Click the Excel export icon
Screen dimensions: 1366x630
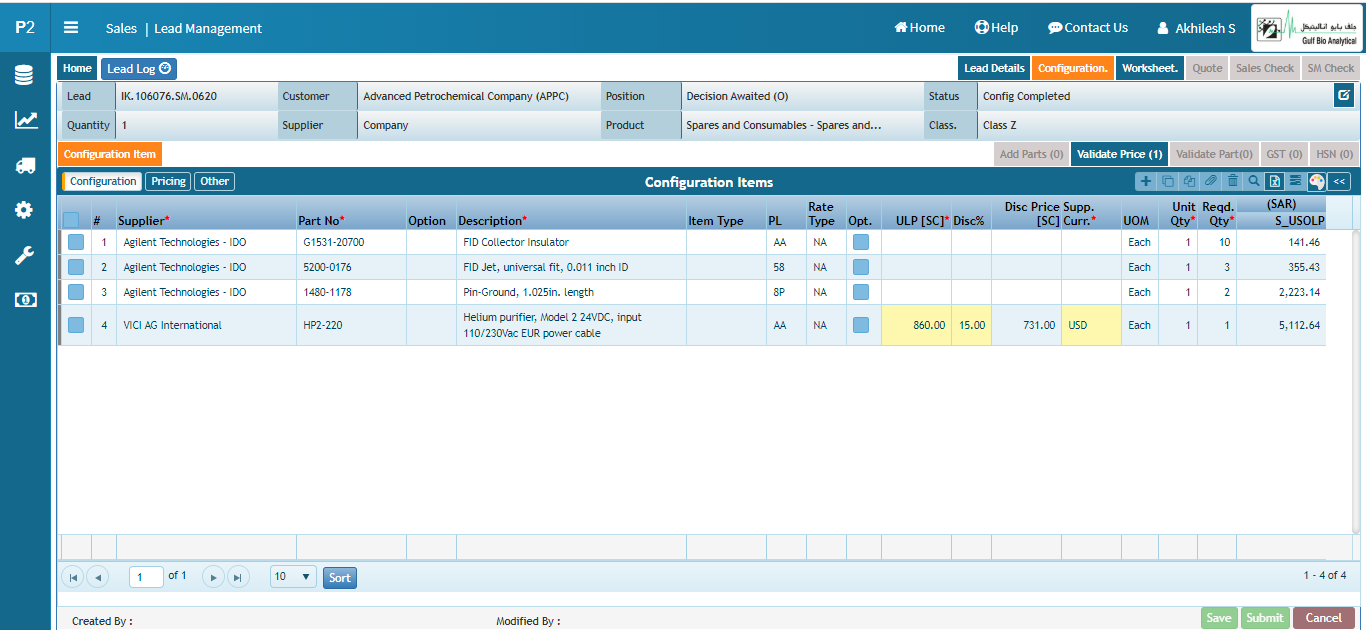[1274, 181]
